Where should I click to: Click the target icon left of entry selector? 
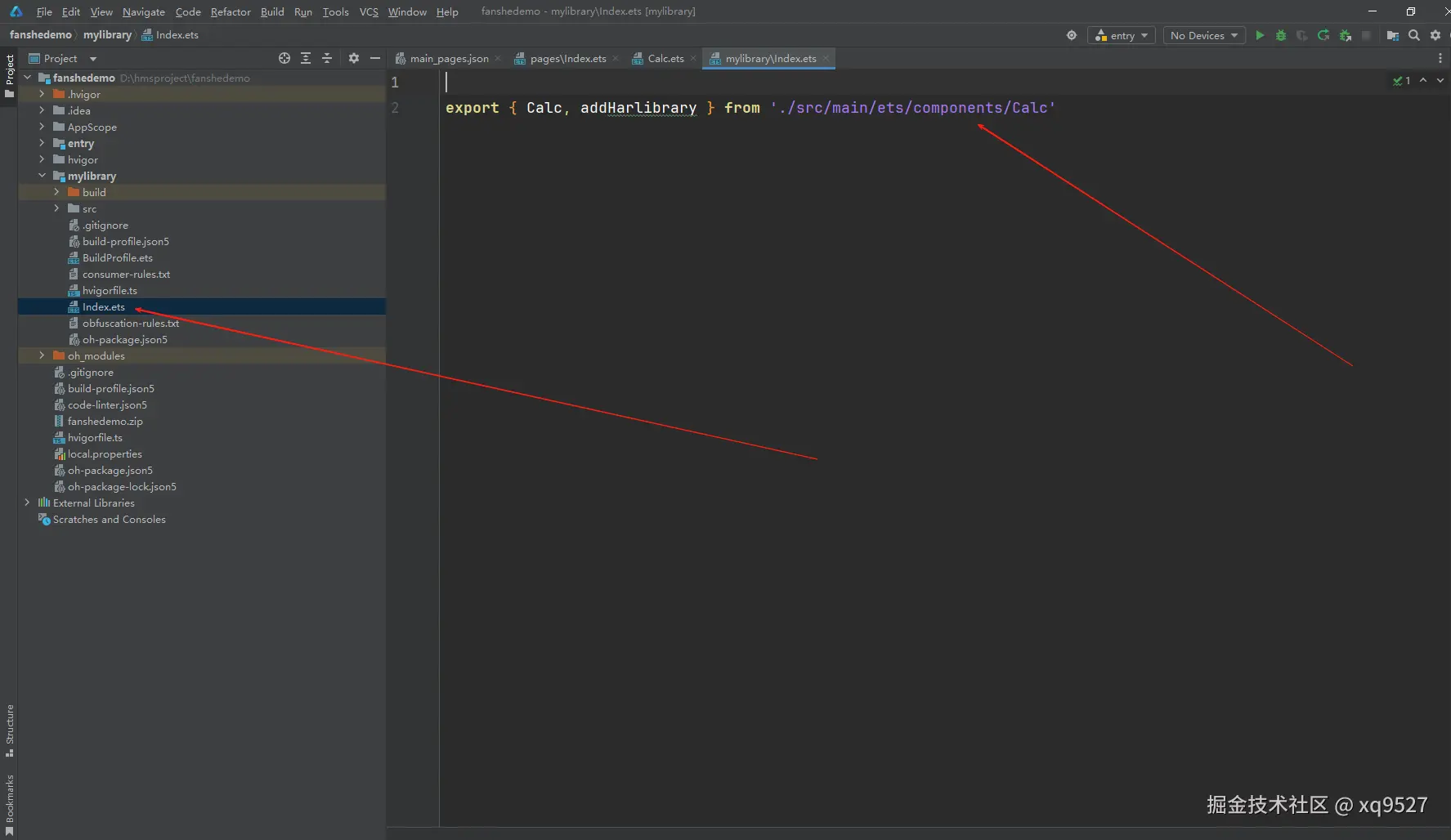[1072, 35]
